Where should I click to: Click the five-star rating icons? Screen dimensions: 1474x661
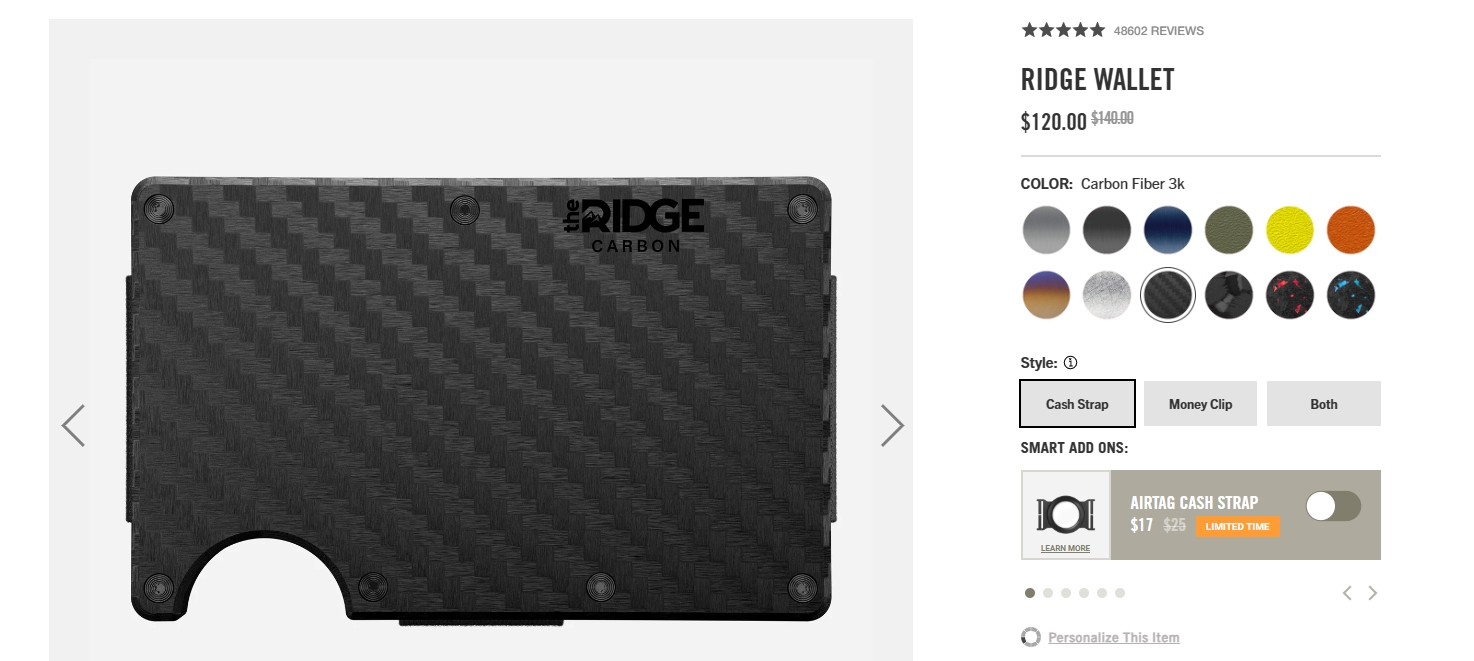[x=1063, y=30]
